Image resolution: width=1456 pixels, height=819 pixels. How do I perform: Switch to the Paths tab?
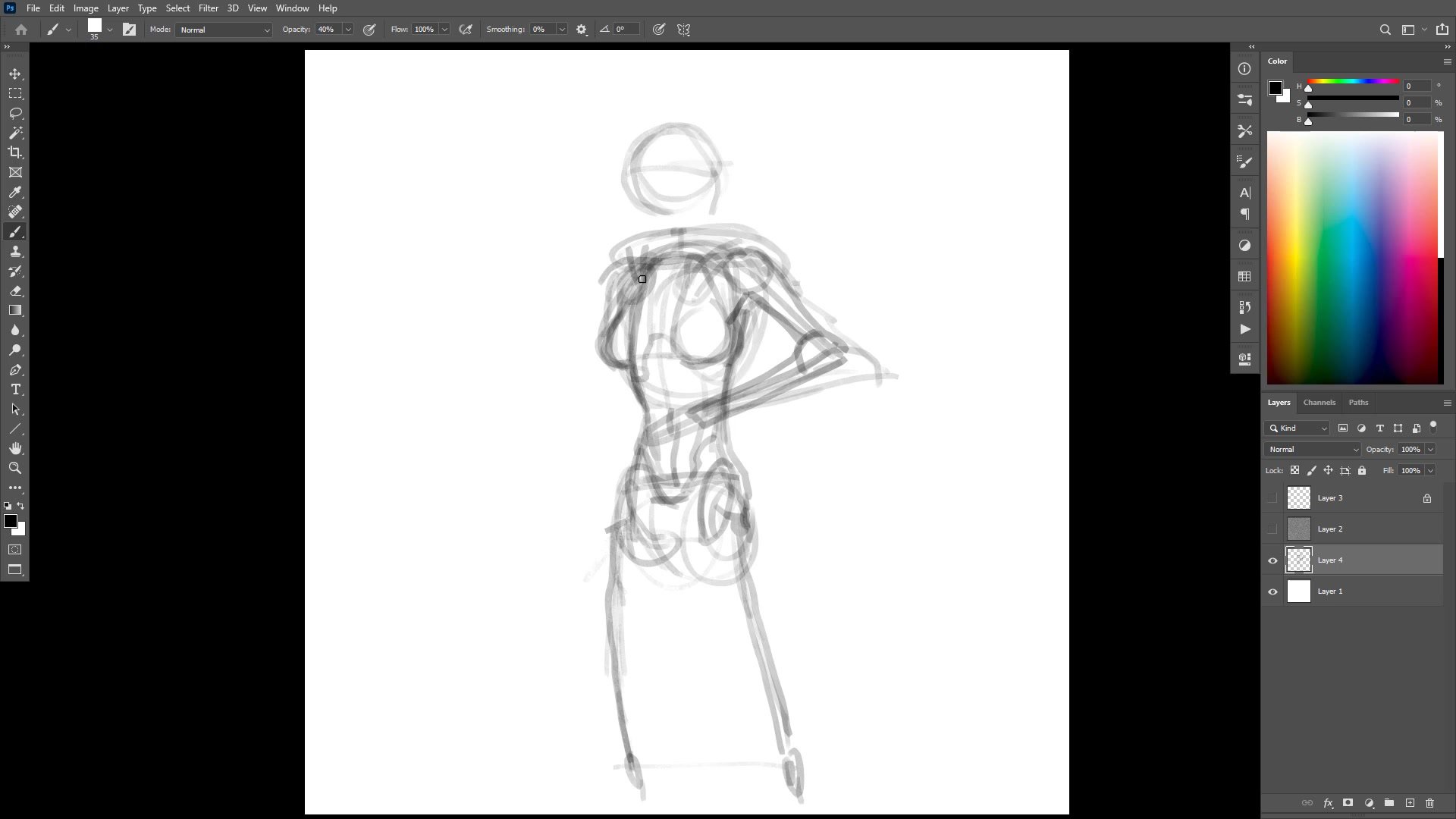1358,403
